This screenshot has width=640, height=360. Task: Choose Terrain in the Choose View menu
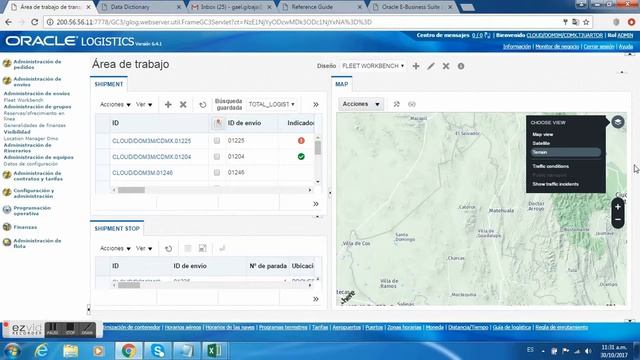pyautogui.click(x=565, y=152)
